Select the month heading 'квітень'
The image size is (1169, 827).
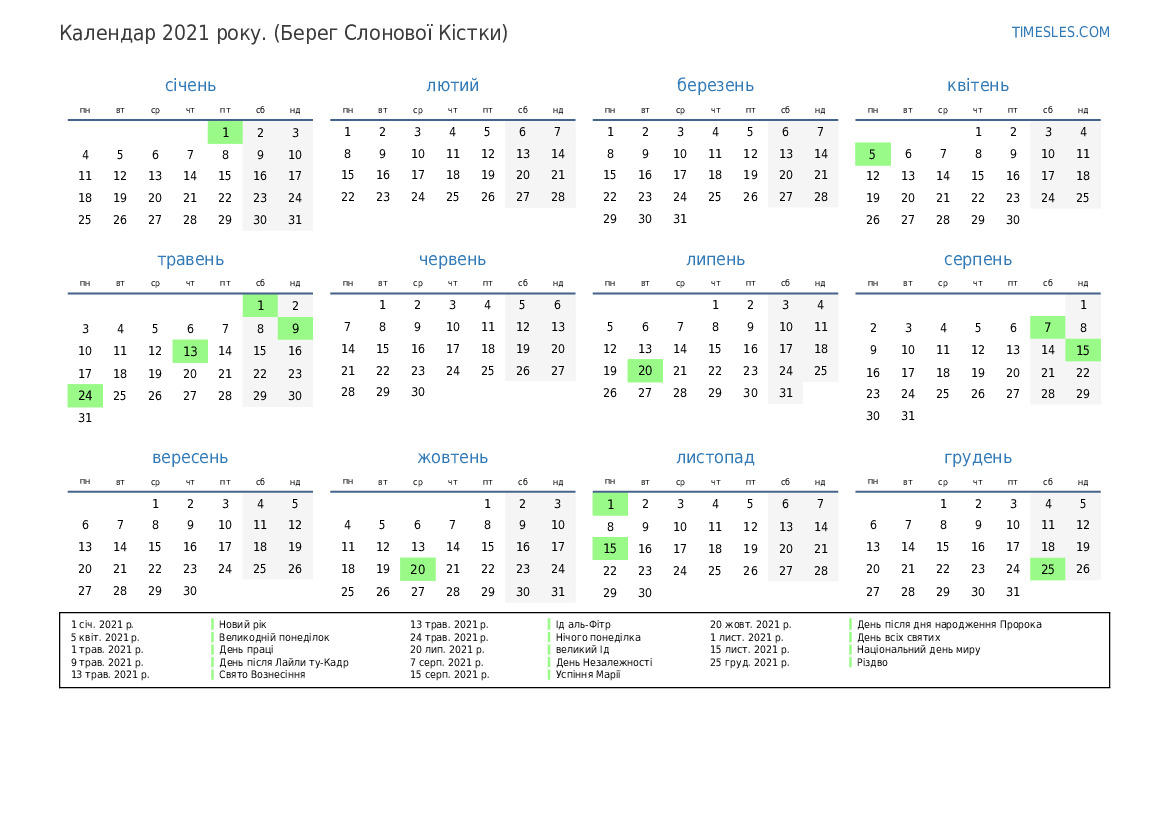tap(977, 85)
